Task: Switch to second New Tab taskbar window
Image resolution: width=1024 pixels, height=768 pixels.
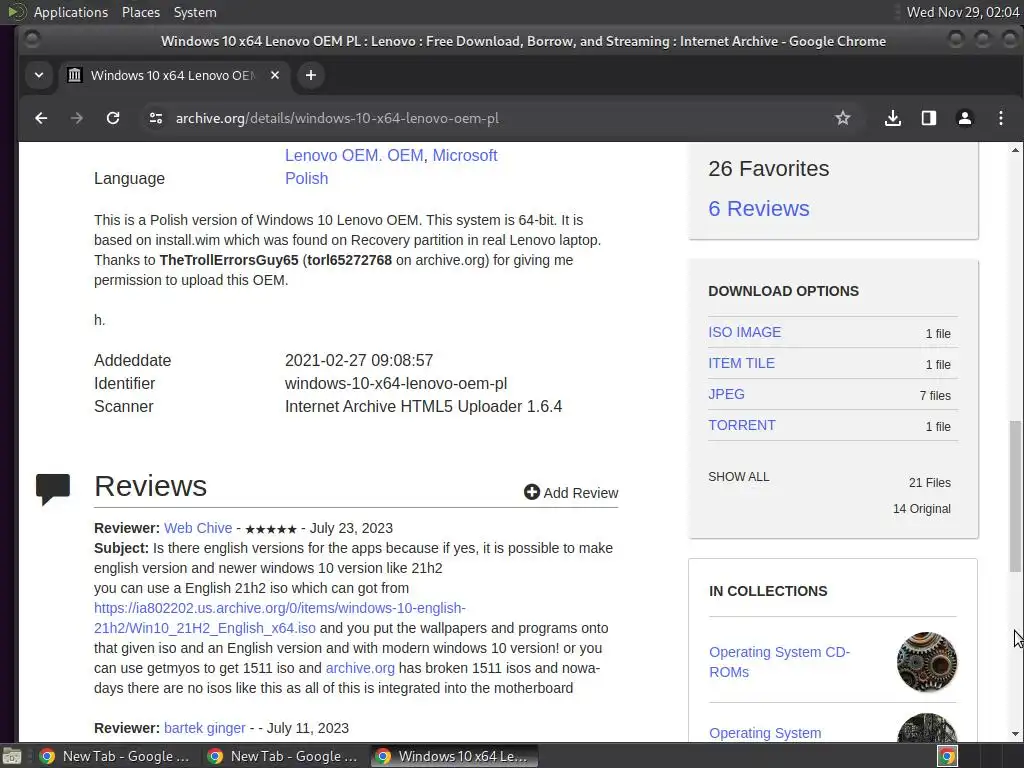Action: 284,756
